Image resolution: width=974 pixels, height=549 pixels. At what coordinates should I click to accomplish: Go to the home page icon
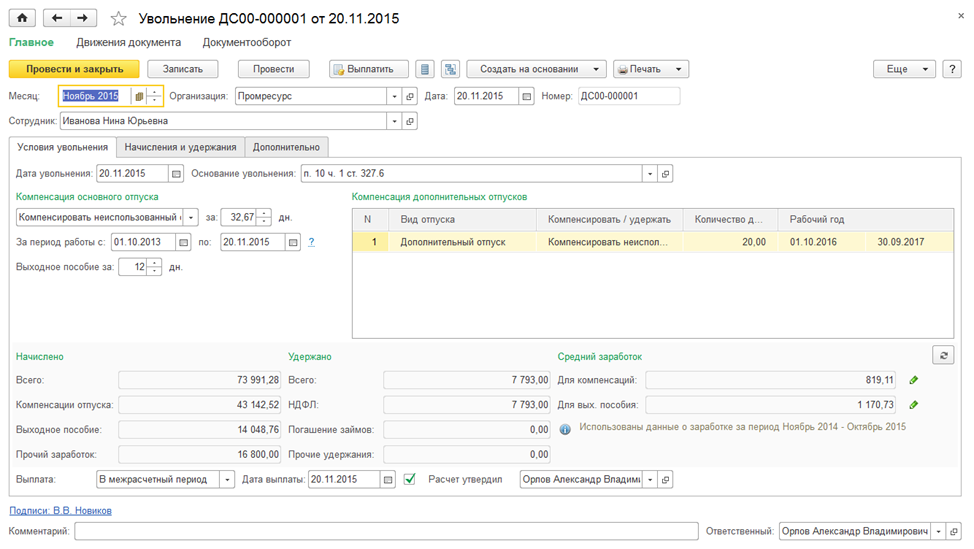coord(22,18)
